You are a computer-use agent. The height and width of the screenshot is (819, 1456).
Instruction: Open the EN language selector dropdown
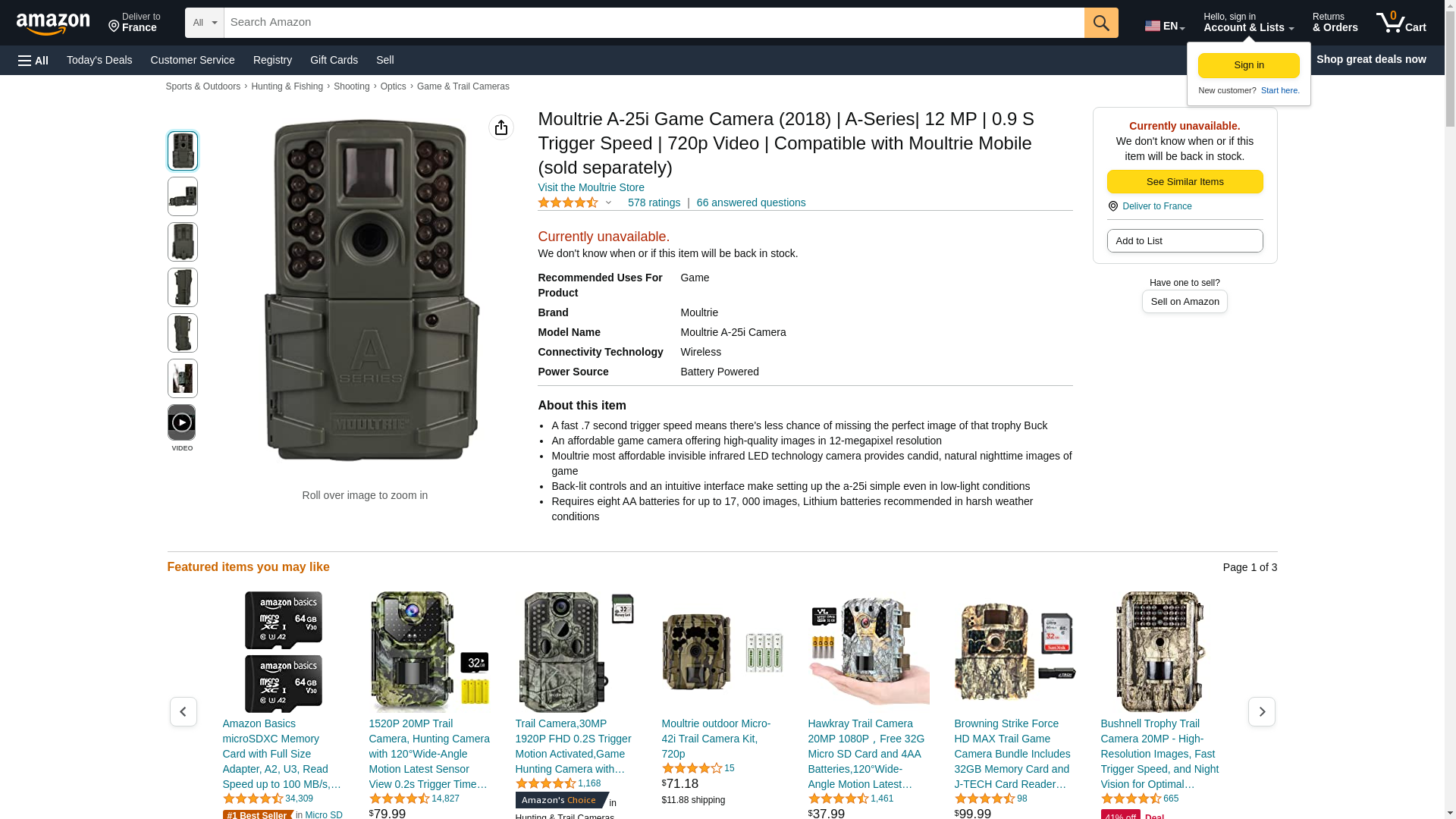(1165, 26)
